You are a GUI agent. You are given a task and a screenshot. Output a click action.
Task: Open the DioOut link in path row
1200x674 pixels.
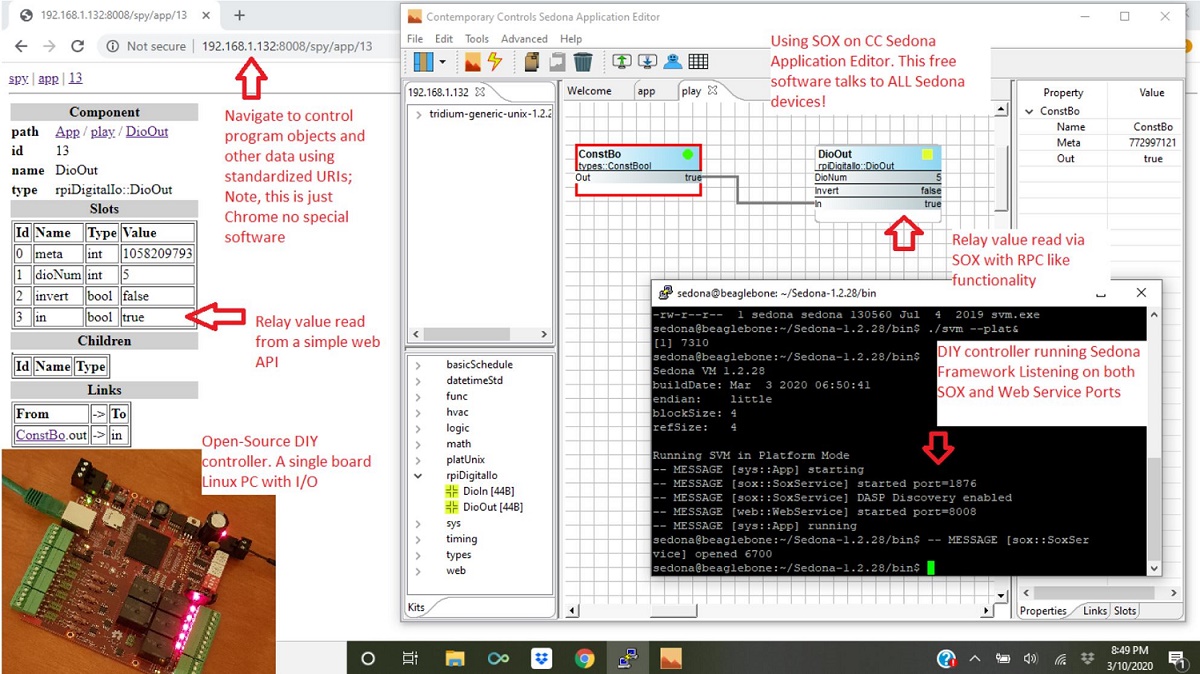click(147, 132)
